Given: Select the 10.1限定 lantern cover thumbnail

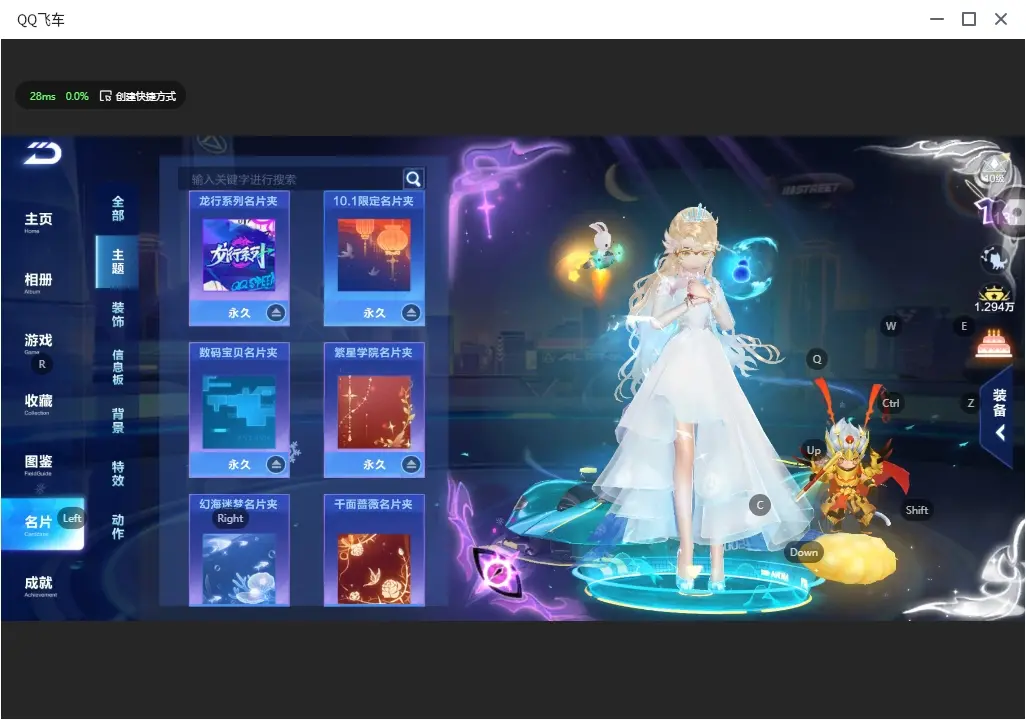Looking at the screenshot, I should tap(374, 255).
